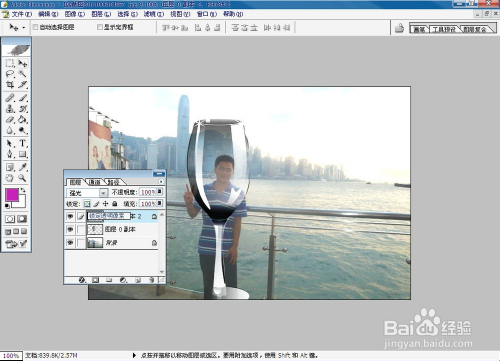
Task: Select the Lasso tool
Action: coord(10,74)
